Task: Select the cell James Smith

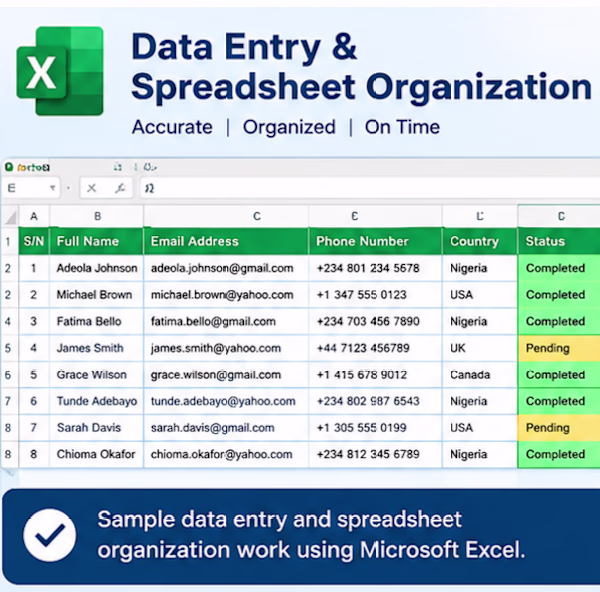Action: pos(97,348)
